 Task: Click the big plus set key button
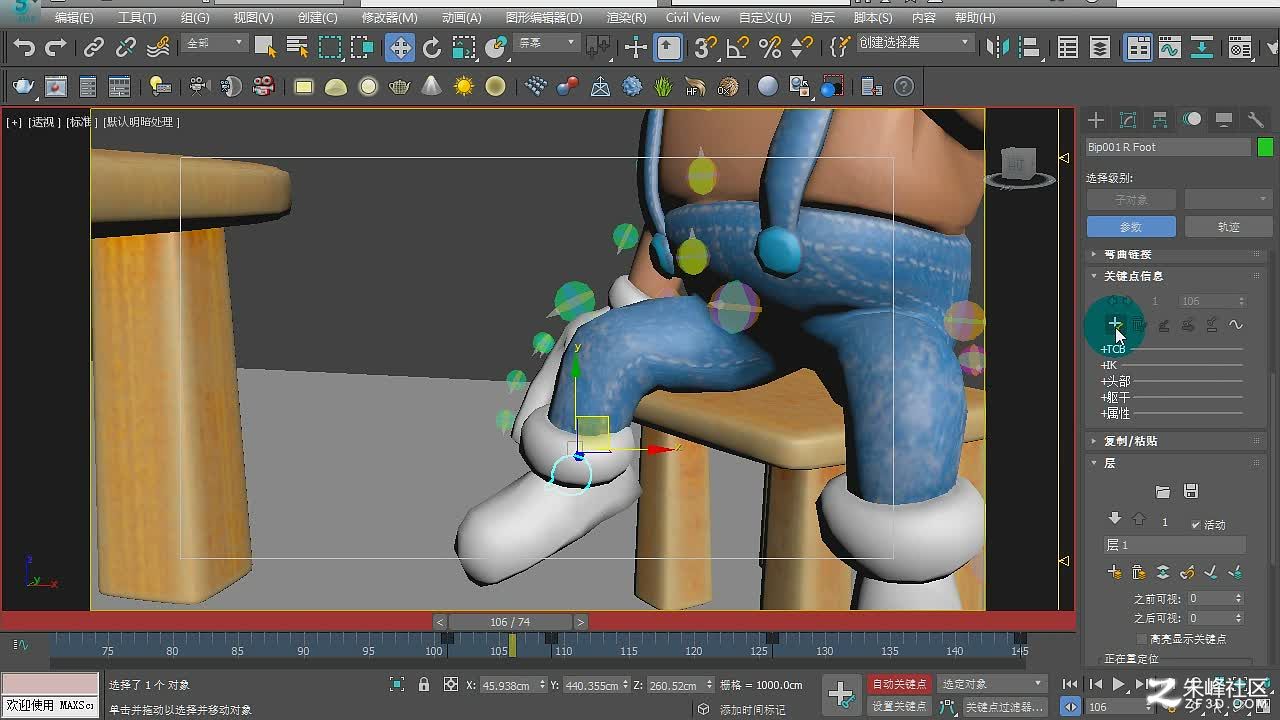tap(841, 694)
